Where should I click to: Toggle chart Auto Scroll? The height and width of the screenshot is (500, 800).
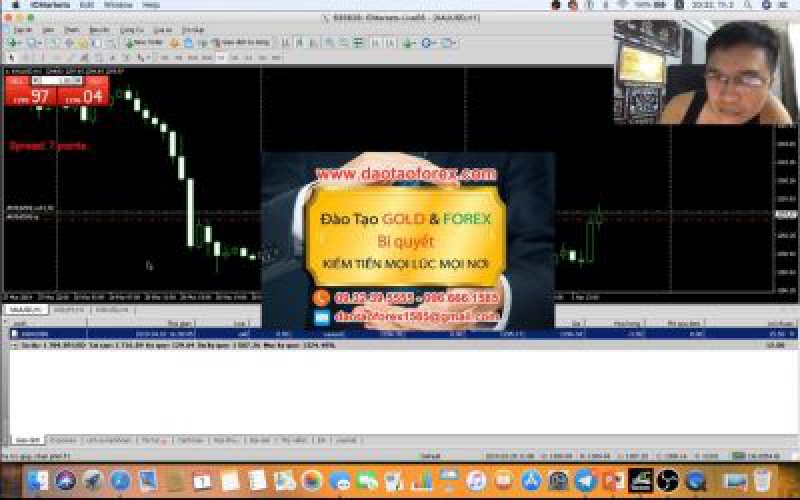click(x=376, y=43)
